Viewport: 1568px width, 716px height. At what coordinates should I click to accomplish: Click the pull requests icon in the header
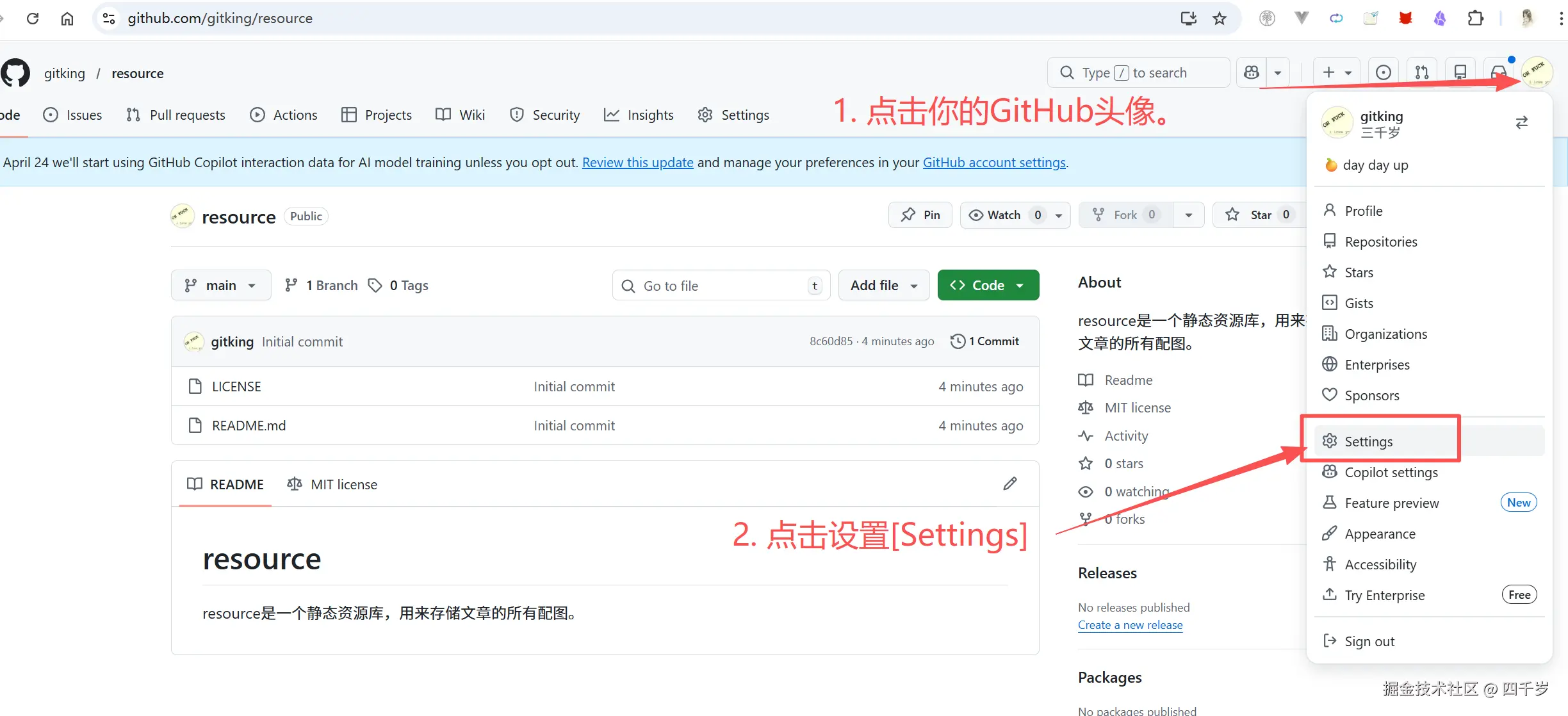(x=1421, y=72)
